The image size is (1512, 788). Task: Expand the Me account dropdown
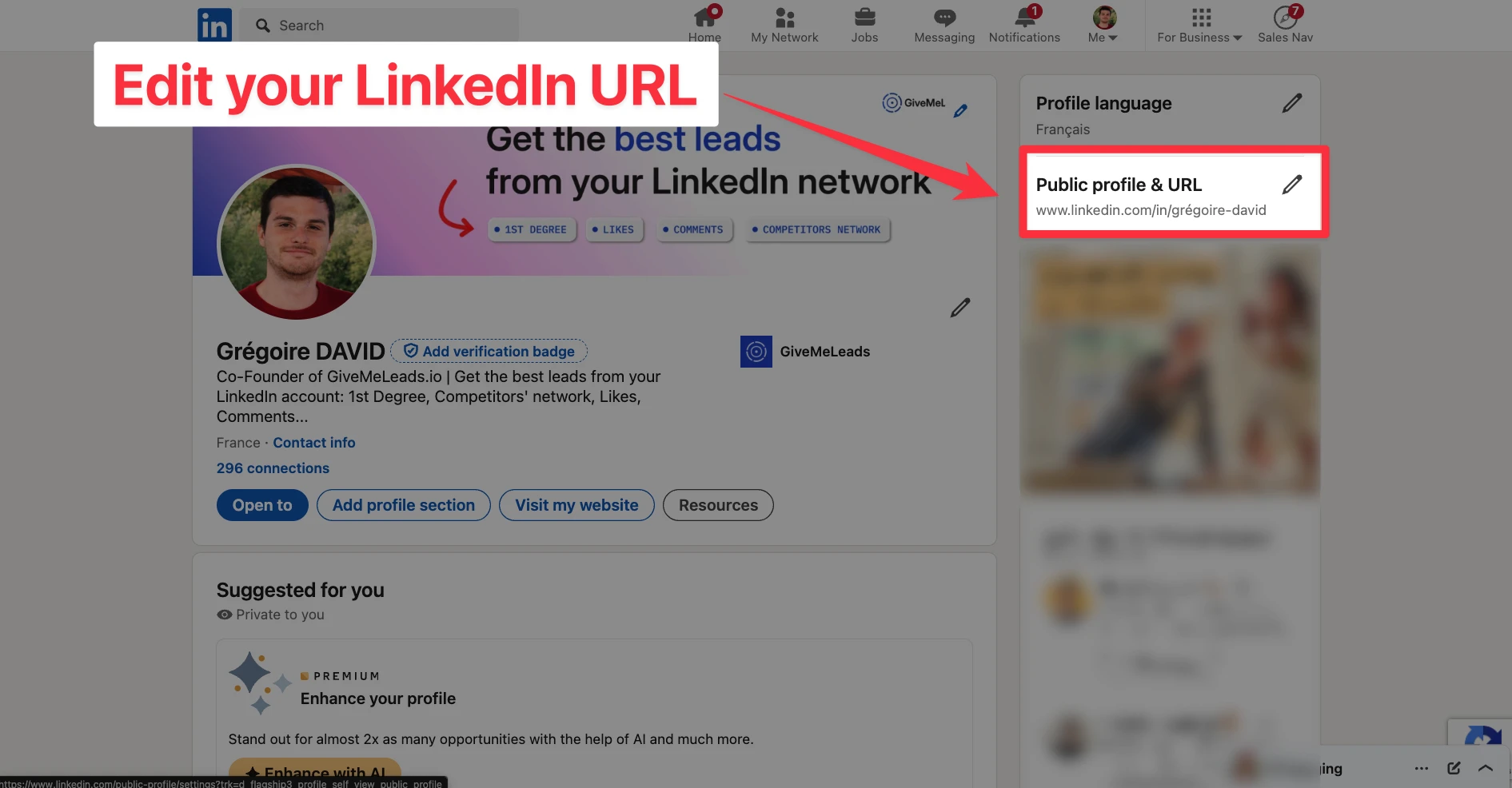coord(1103,25)
